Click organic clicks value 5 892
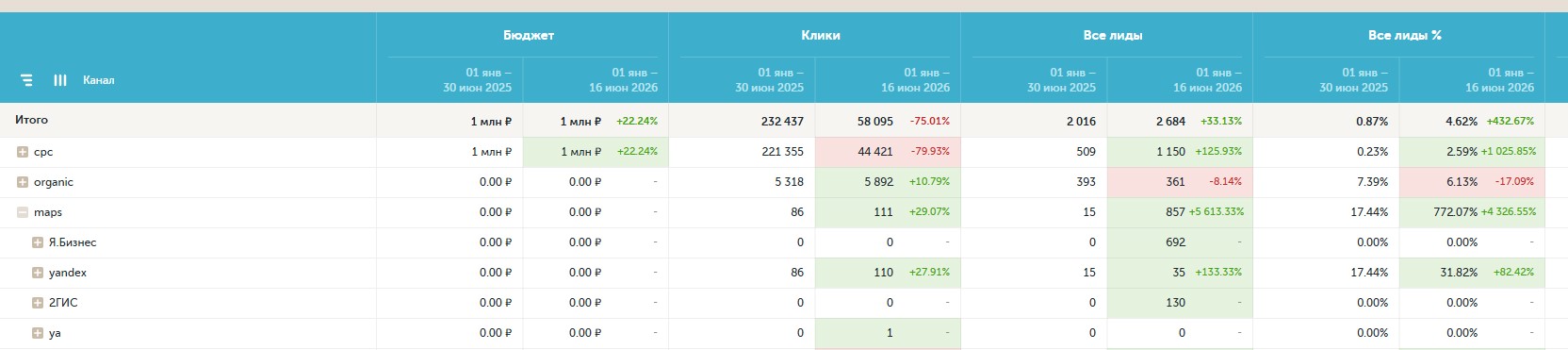The image size is (1568, 350). (x=878, y=182)
